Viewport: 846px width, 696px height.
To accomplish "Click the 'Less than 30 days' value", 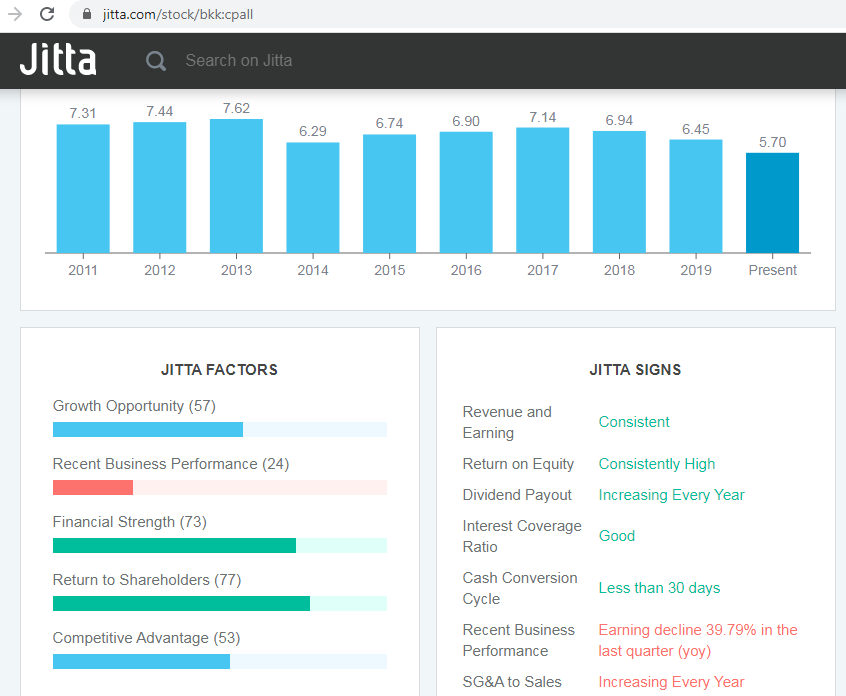I will click(659, 588).
